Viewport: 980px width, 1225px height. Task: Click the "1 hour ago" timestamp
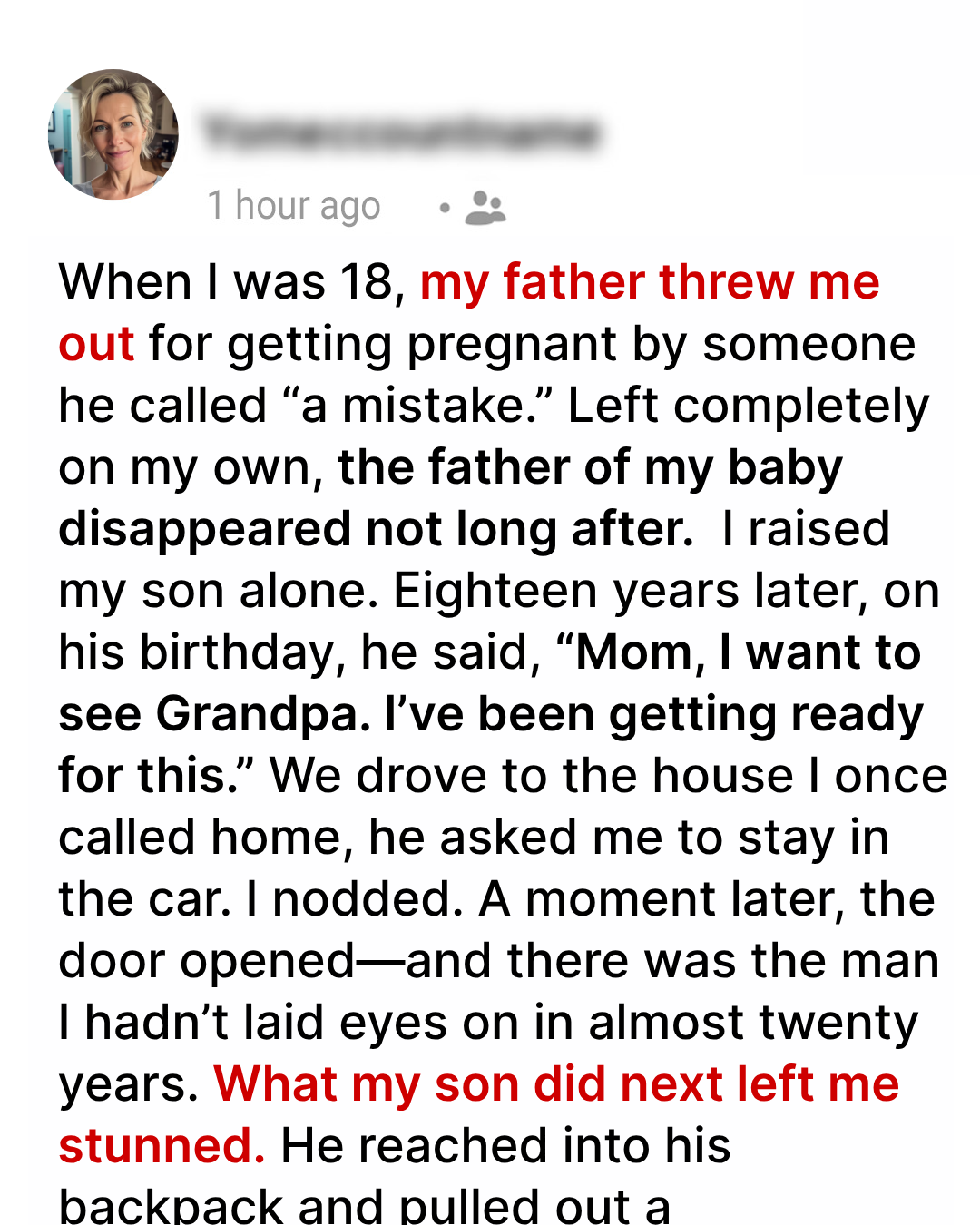[293, 206]
